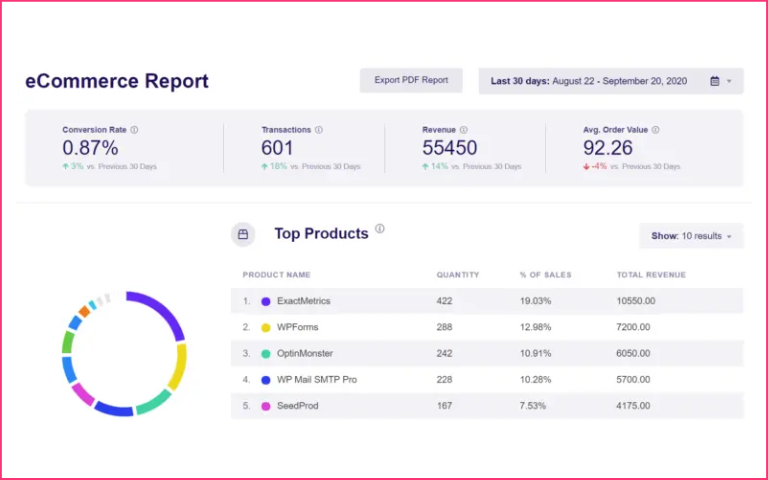768x480 pixels.
Task: Click the pink donut chart segment
Action: coord(83,394)
